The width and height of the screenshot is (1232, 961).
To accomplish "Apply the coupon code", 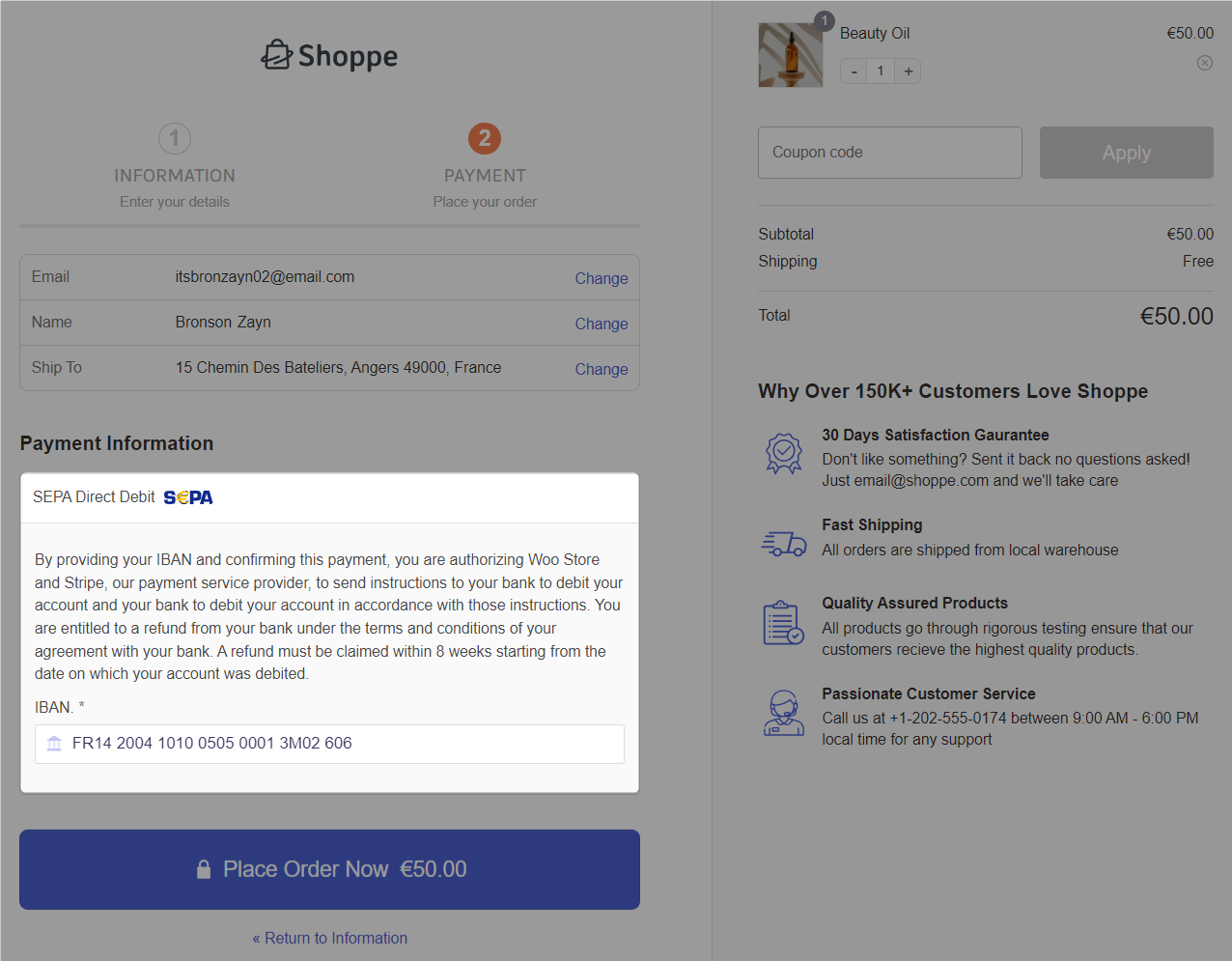I will pos(1127,153).
